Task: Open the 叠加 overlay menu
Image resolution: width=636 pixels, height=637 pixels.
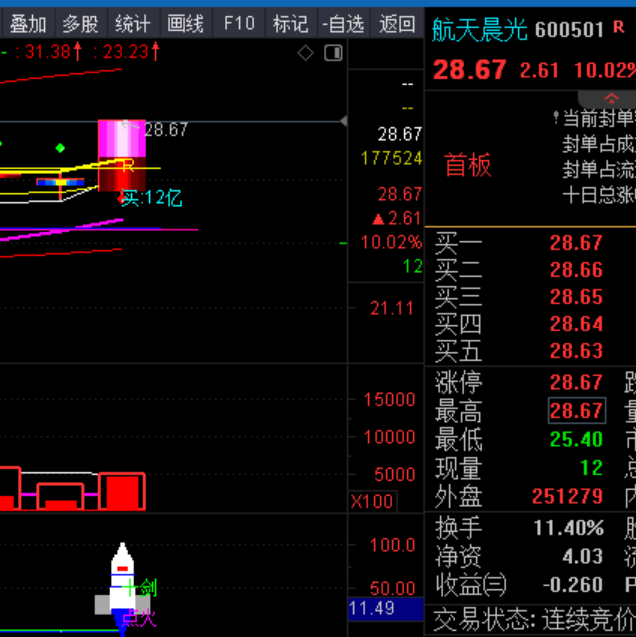Action: 28,24
